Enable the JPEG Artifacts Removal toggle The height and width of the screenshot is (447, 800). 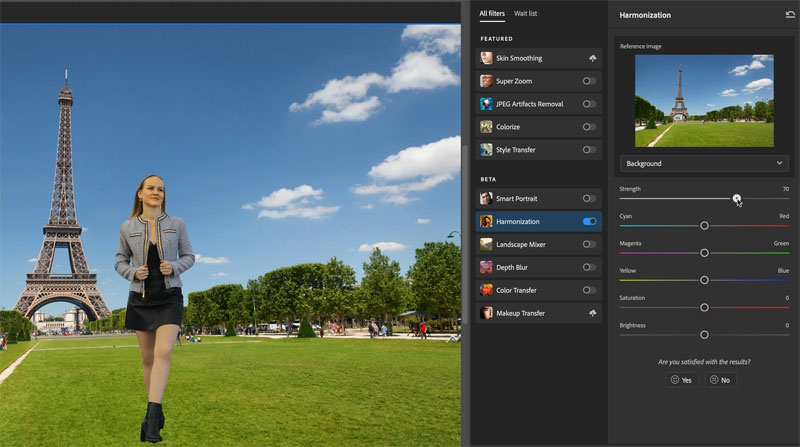tap(589, 104)
